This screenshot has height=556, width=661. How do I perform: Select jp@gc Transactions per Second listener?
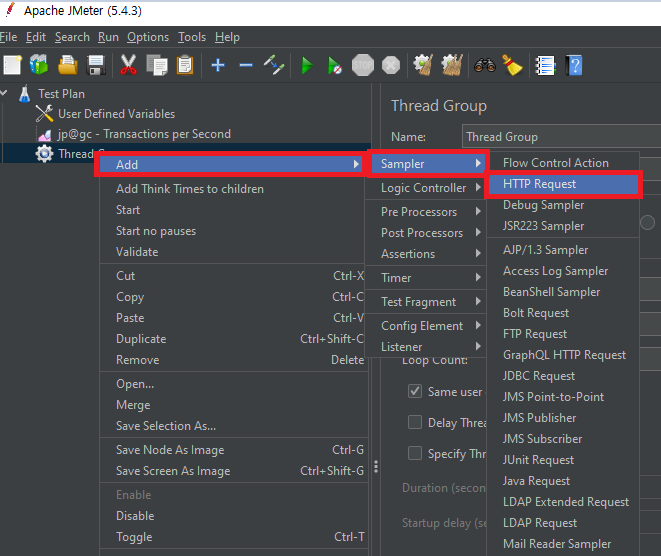144,134
